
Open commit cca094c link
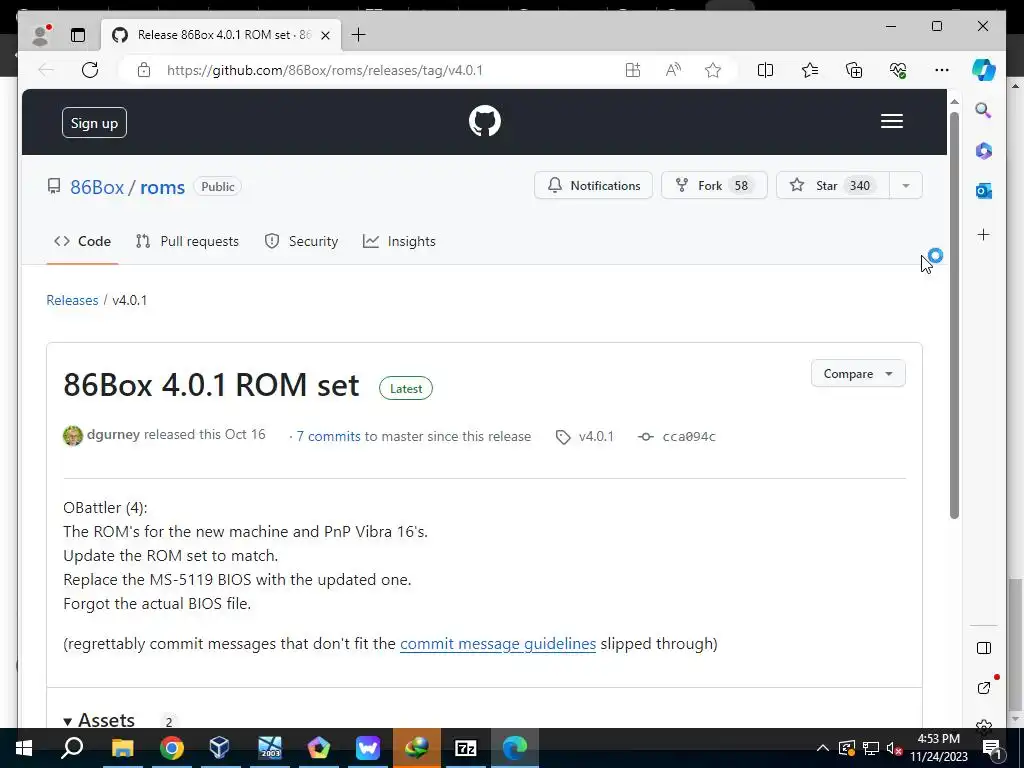[677, 437]
